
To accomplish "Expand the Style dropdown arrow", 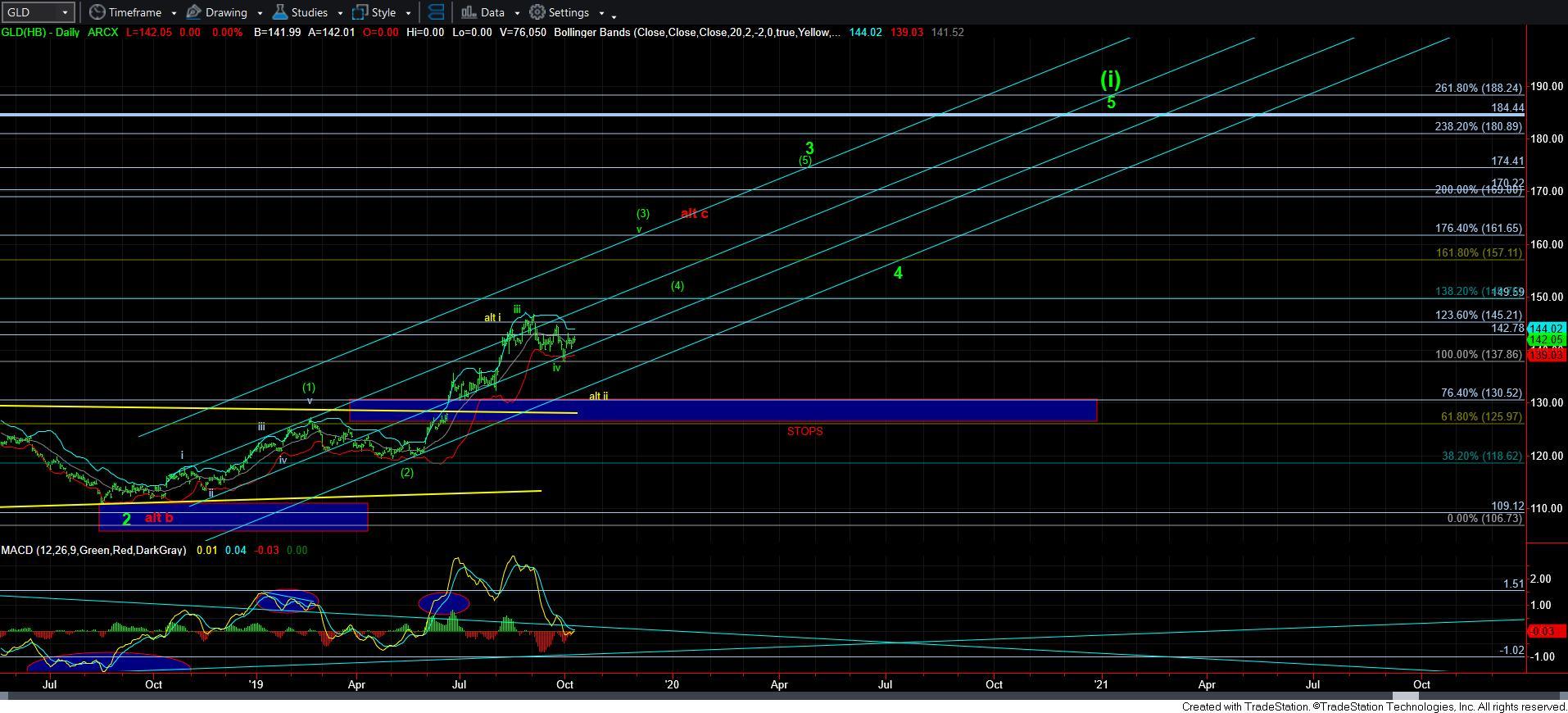I will pos(408,13).
